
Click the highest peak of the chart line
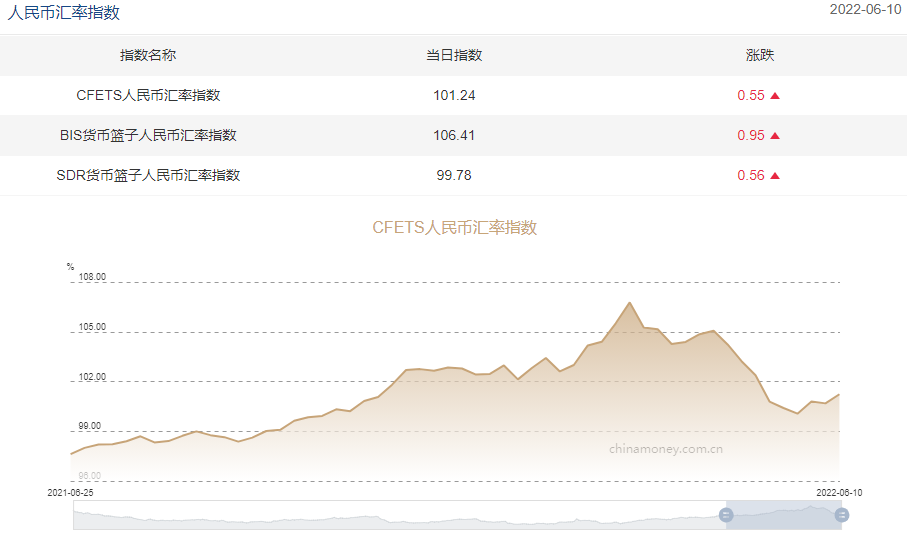click(629, 303)
